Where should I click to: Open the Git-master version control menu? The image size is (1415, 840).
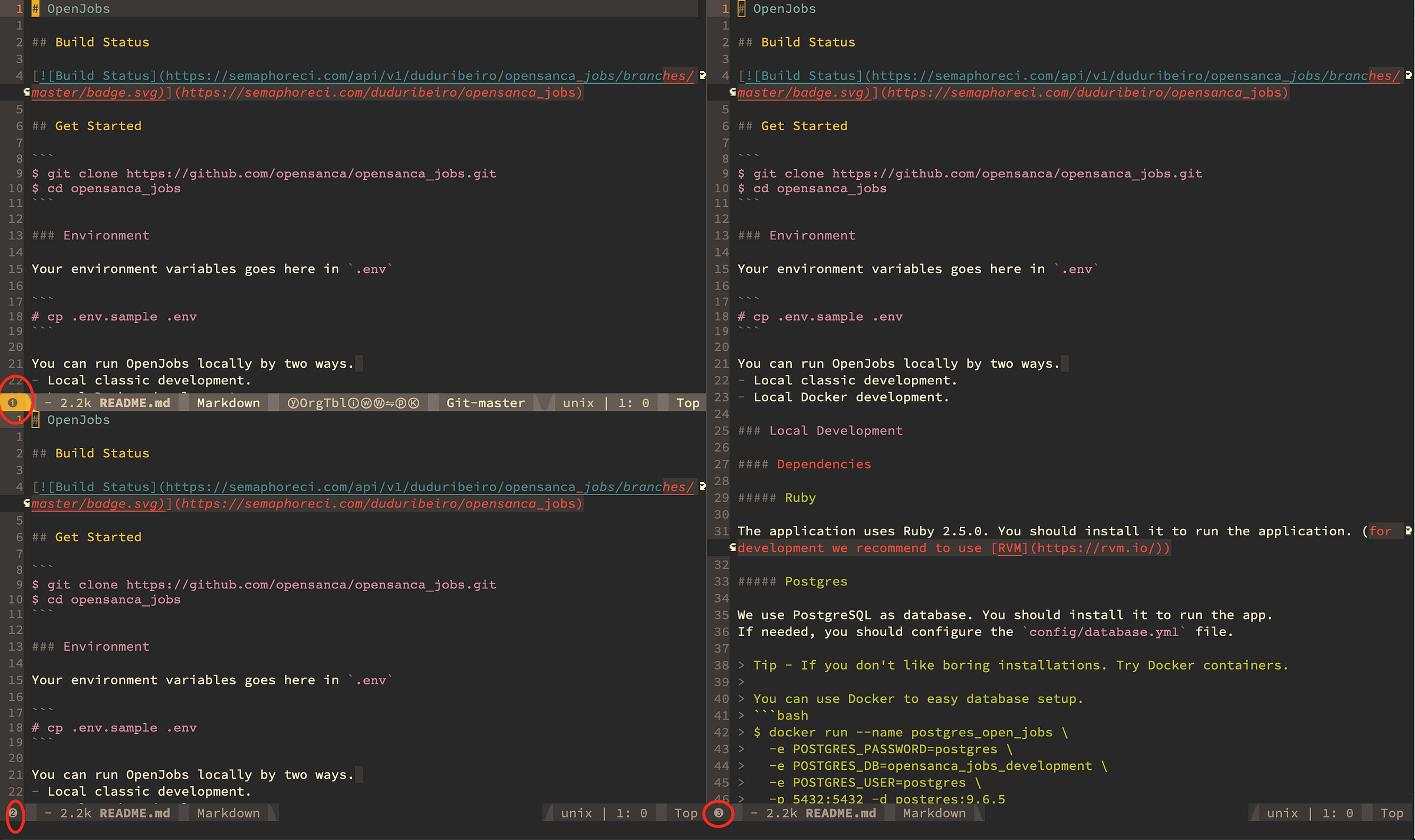(485, 403)
